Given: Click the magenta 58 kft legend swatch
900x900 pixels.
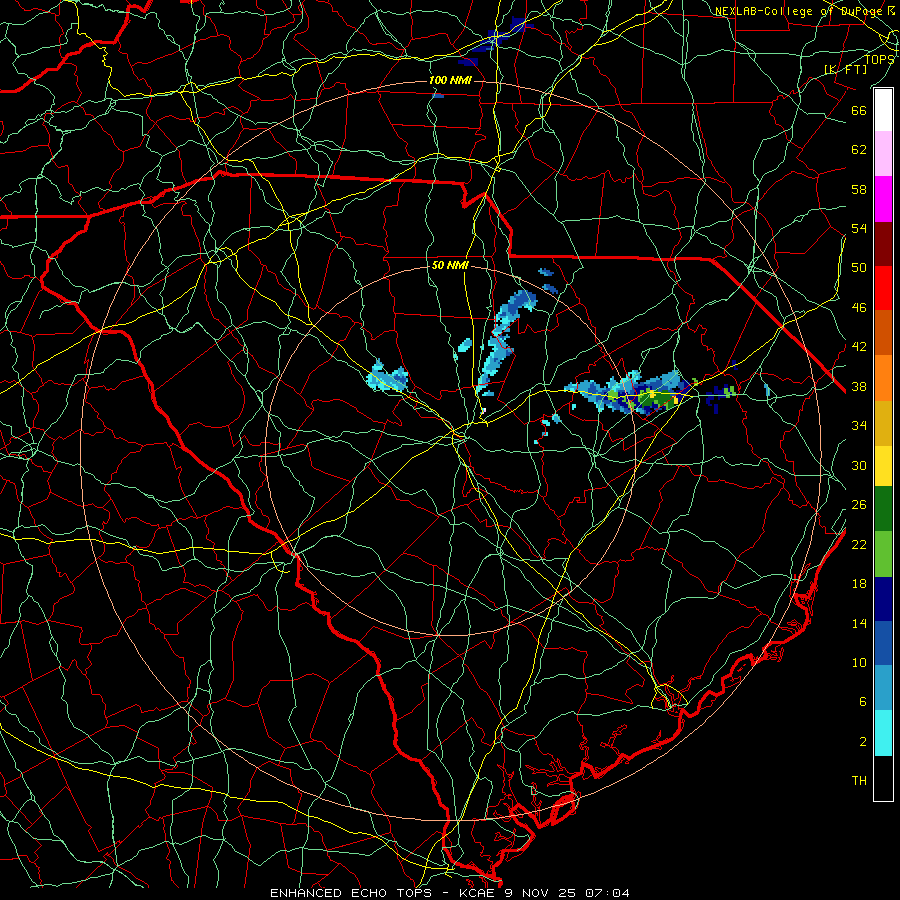Looking at the screenshot, I should click(883, 199).
